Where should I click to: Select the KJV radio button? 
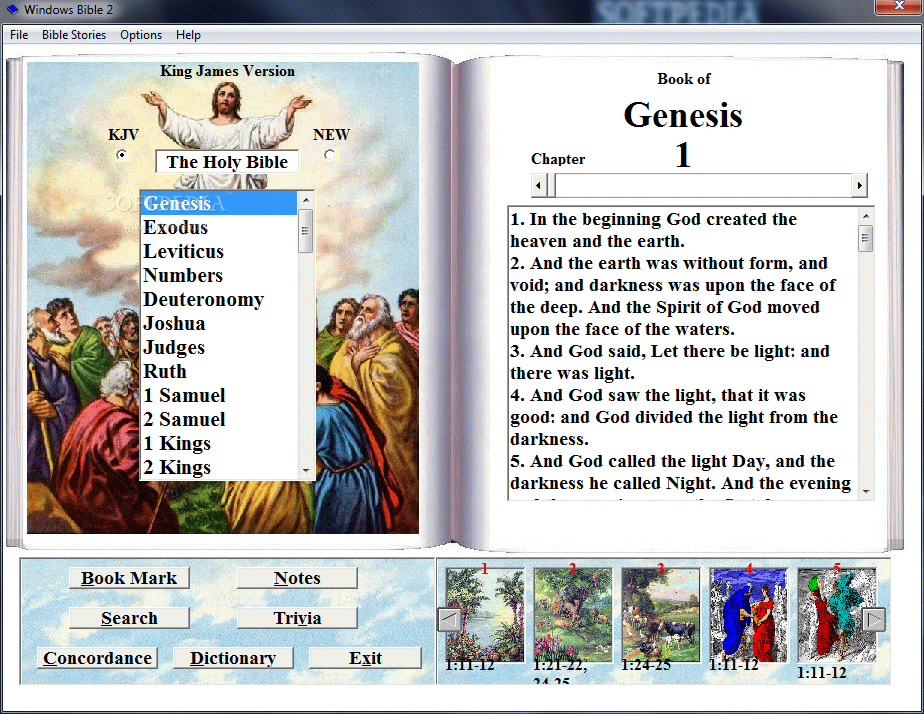[x=121, y=155]
